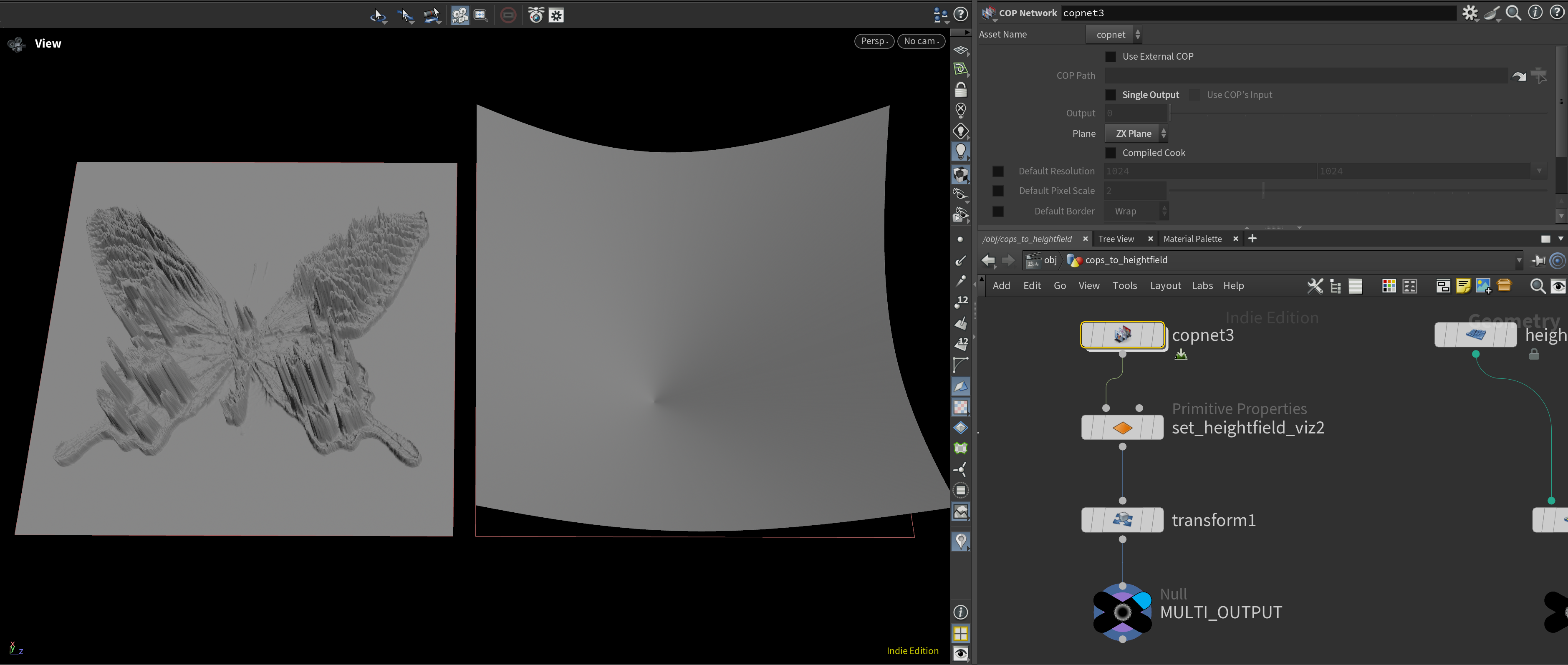
Task: Enable the Compiled Cook checkbox
Action: (1111, 153)
